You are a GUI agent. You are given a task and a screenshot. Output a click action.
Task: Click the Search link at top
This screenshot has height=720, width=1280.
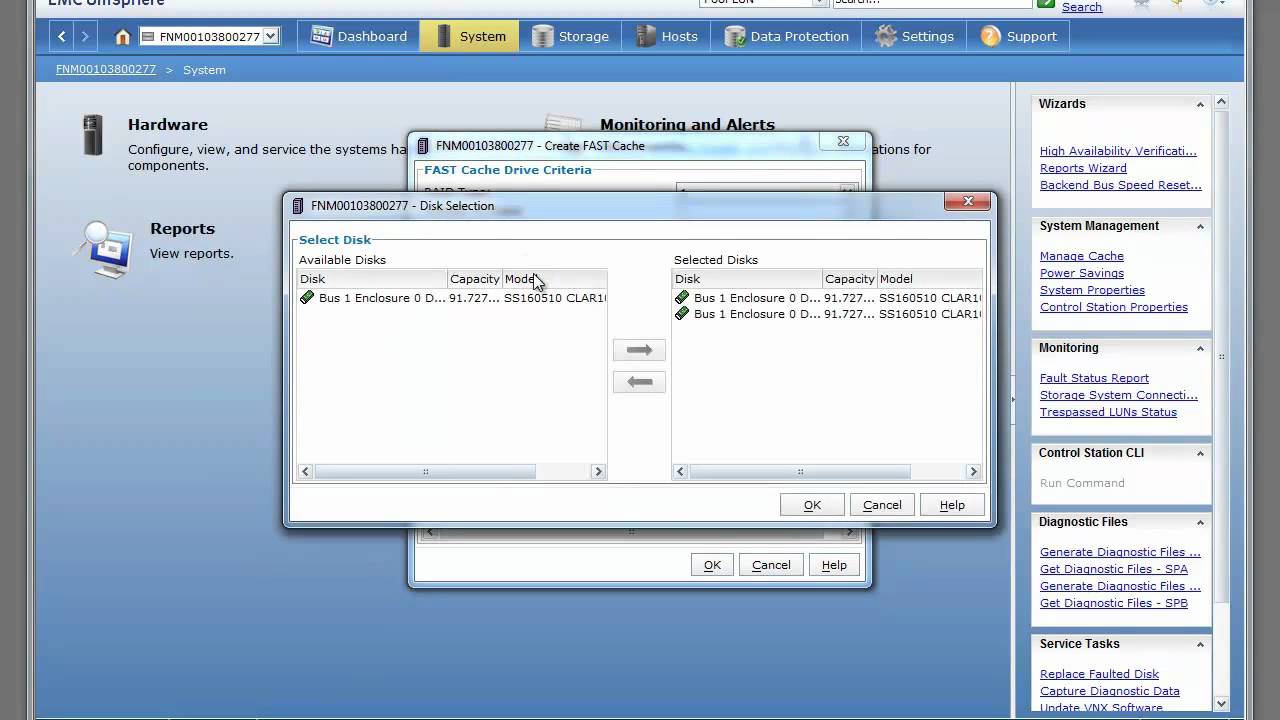point(1082,7)
